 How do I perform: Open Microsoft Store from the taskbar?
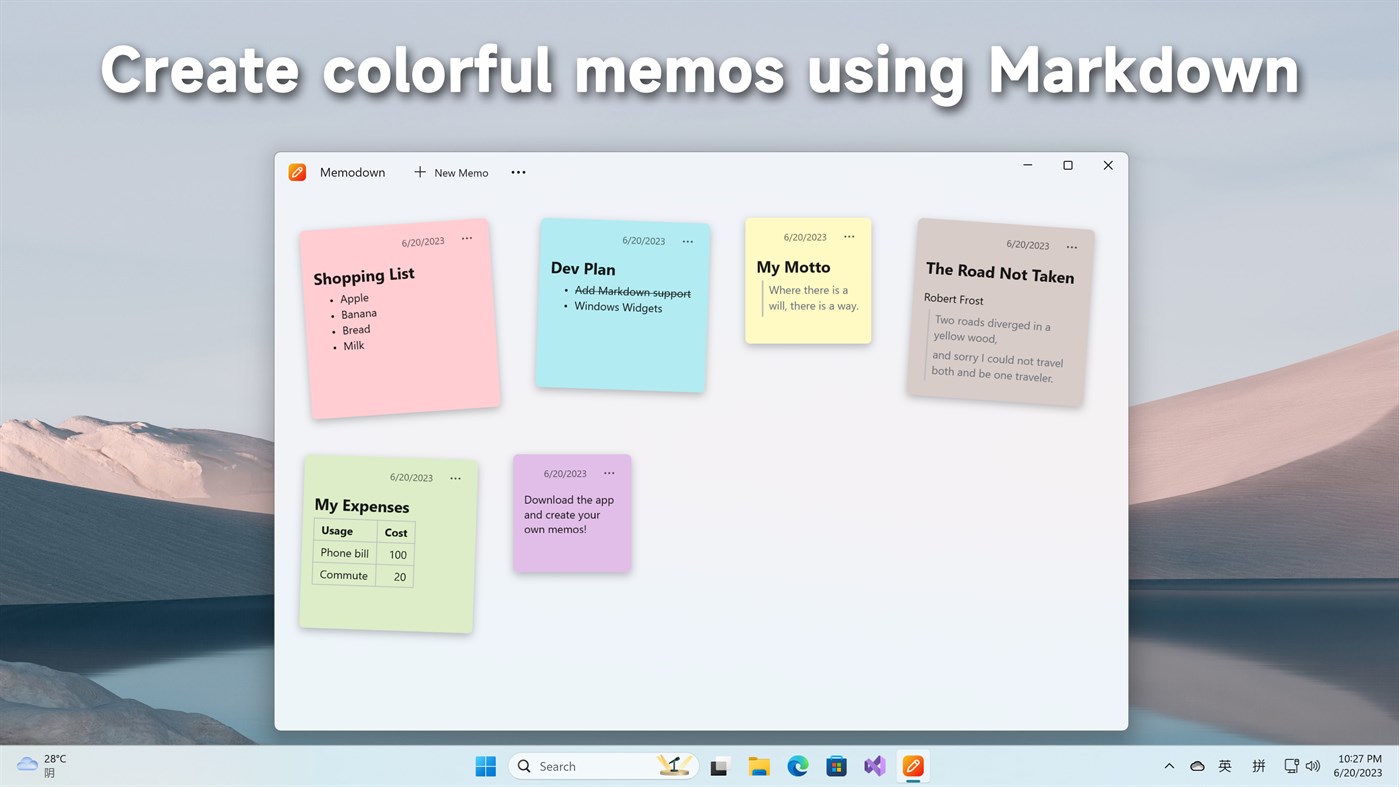(836, 765)
